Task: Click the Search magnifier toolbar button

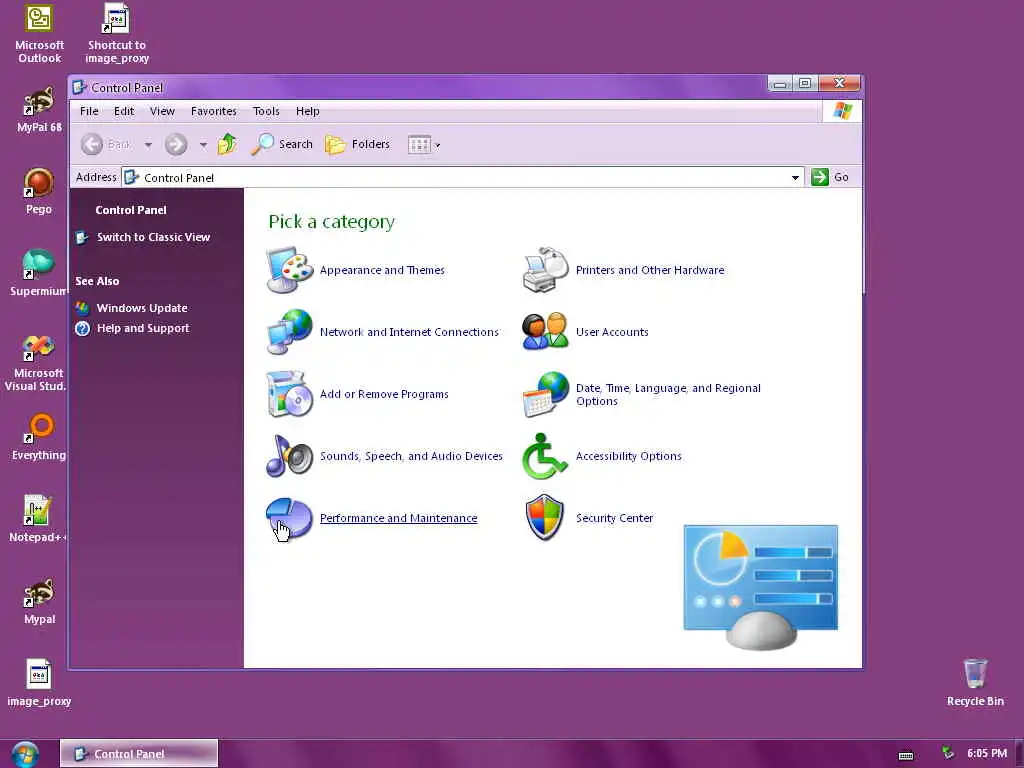Action: (x=282, y=144)
